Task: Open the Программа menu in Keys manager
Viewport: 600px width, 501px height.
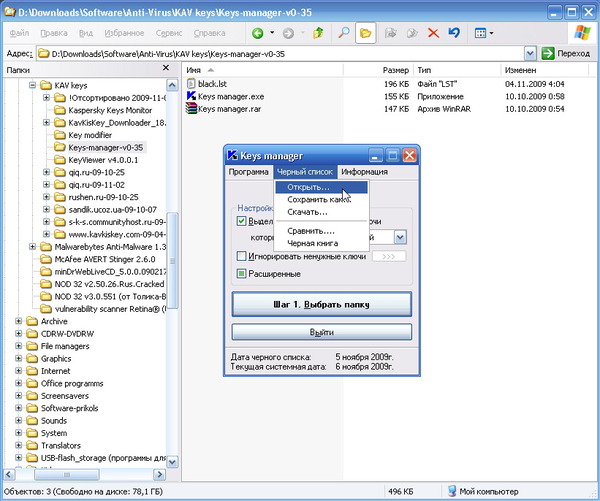Action: [248, 172]
